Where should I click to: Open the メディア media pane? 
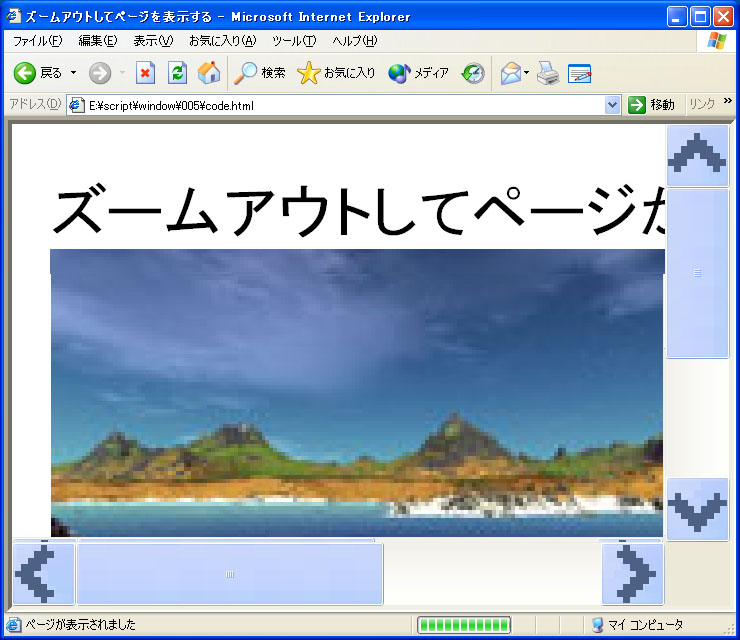coord(418,73)
